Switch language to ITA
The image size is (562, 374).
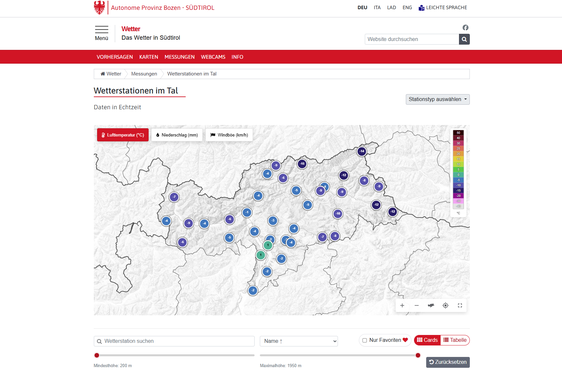point(377,8)
